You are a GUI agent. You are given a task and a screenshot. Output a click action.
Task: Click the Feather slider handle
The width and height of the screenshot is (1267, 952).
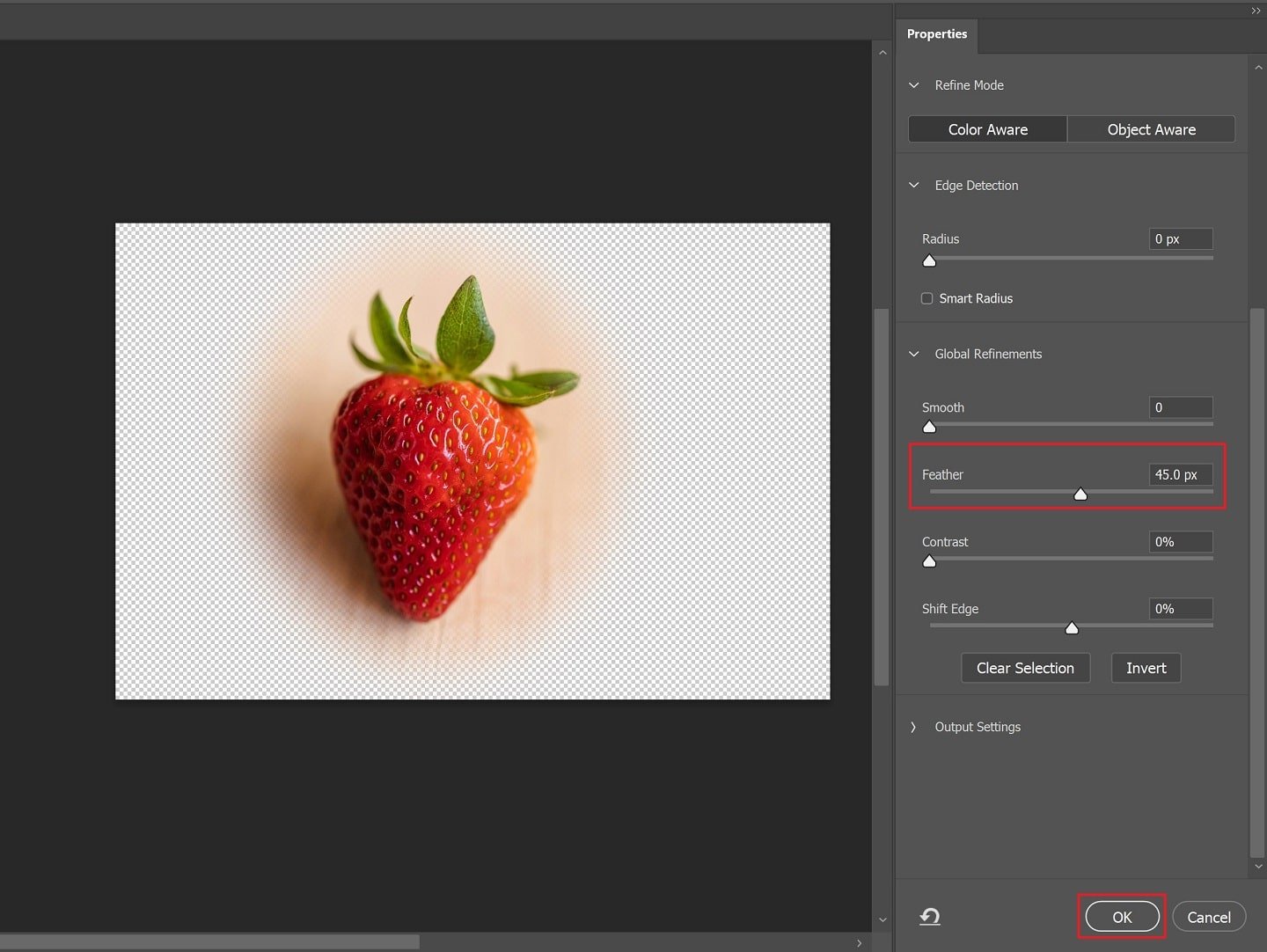(1080, 494)
